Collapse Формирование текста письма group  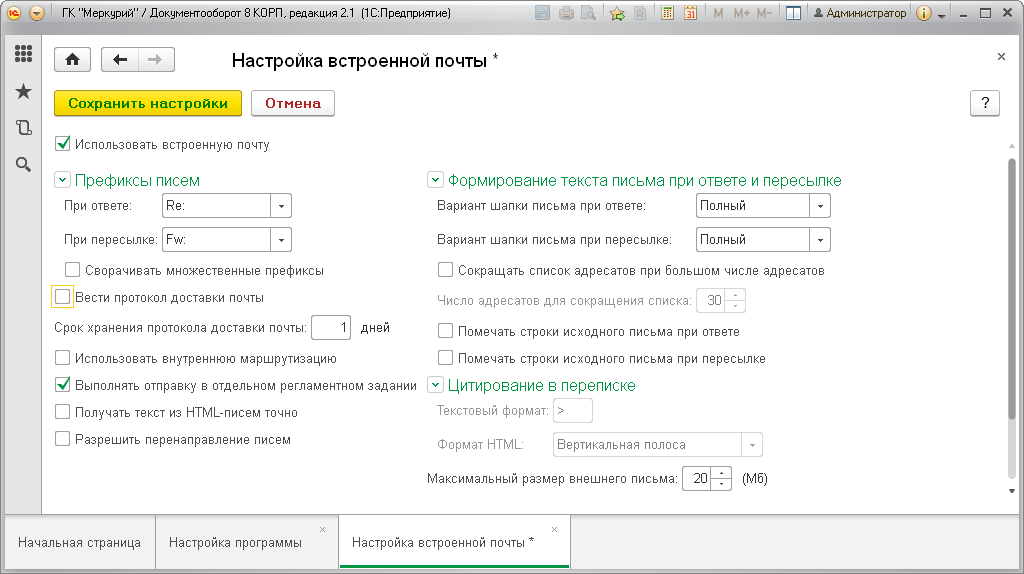coord(435,180)
